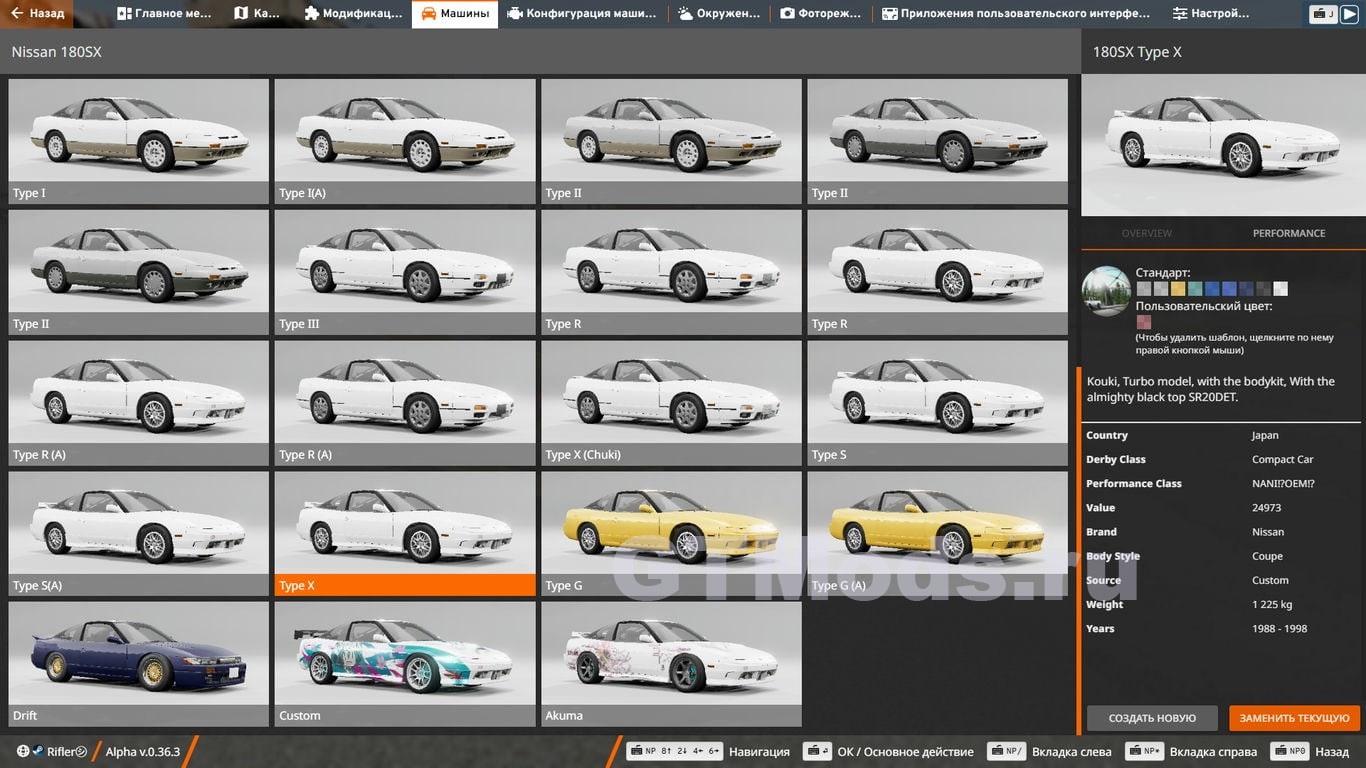
Task: Click the Derby Class Compact Car row
Action: [x=1222, y=459]
